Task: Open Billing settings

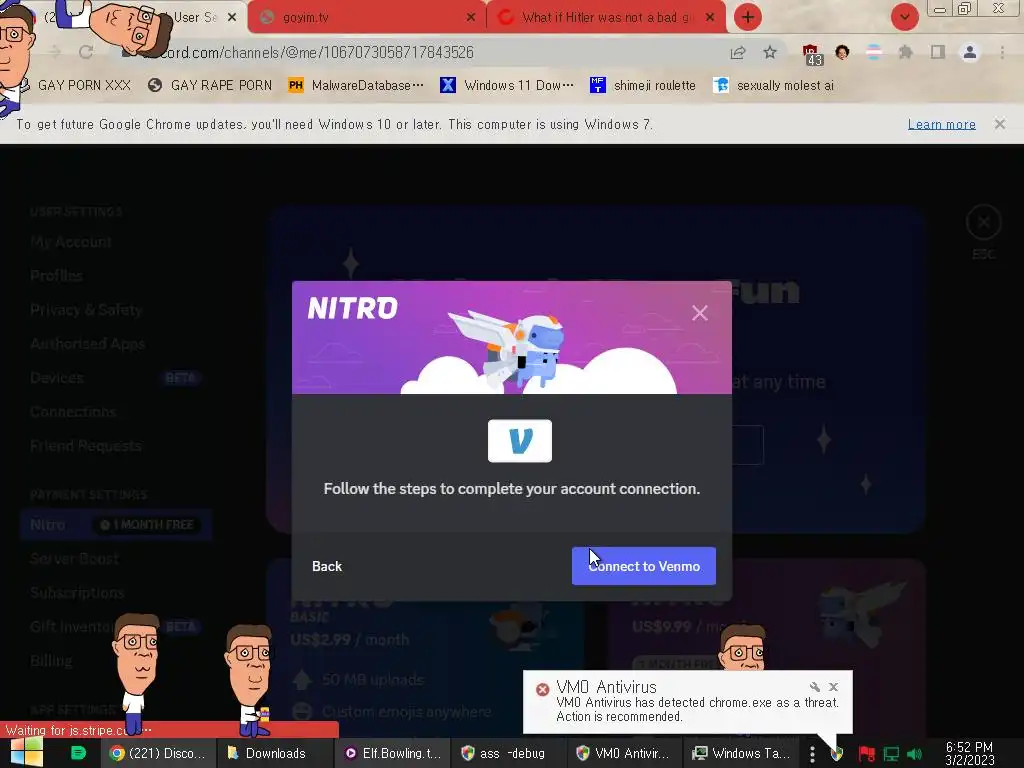Action: 51,661
